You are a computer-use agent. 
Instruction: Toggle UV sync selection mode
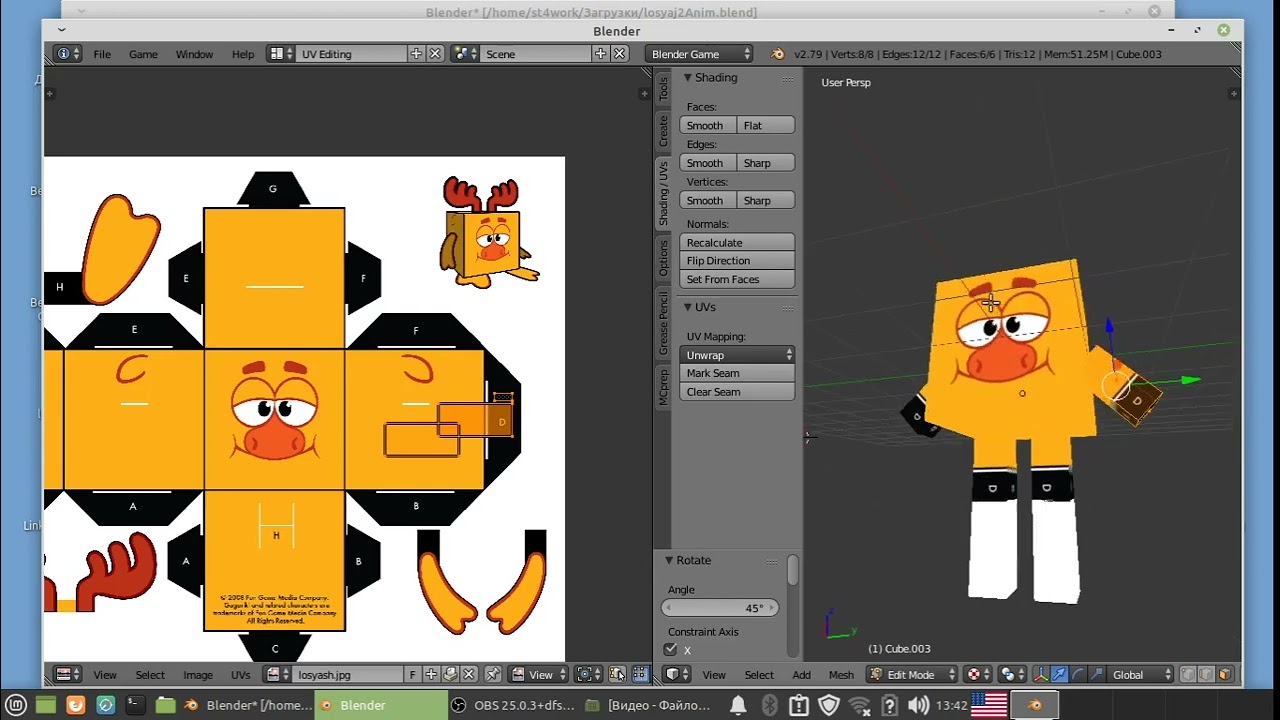617,675
